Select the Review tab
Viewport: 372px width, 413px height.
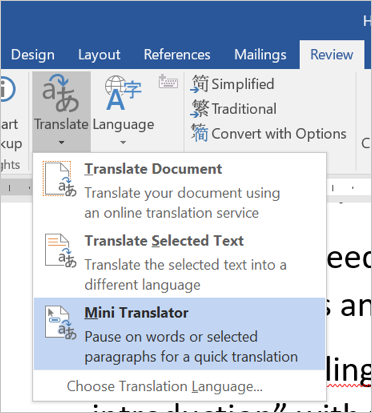[x=332, y=55]
